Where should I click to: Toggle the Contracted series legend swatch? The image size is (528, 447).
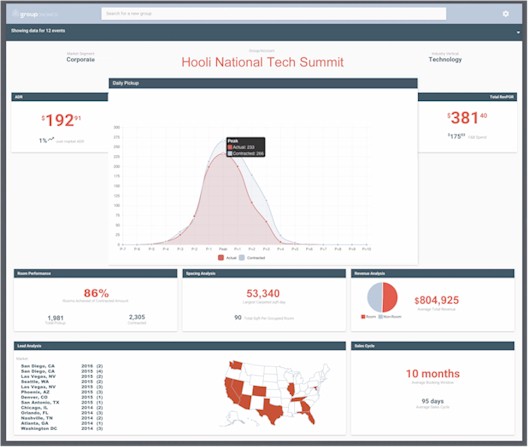pyautogui.click(x=242, y=258)
